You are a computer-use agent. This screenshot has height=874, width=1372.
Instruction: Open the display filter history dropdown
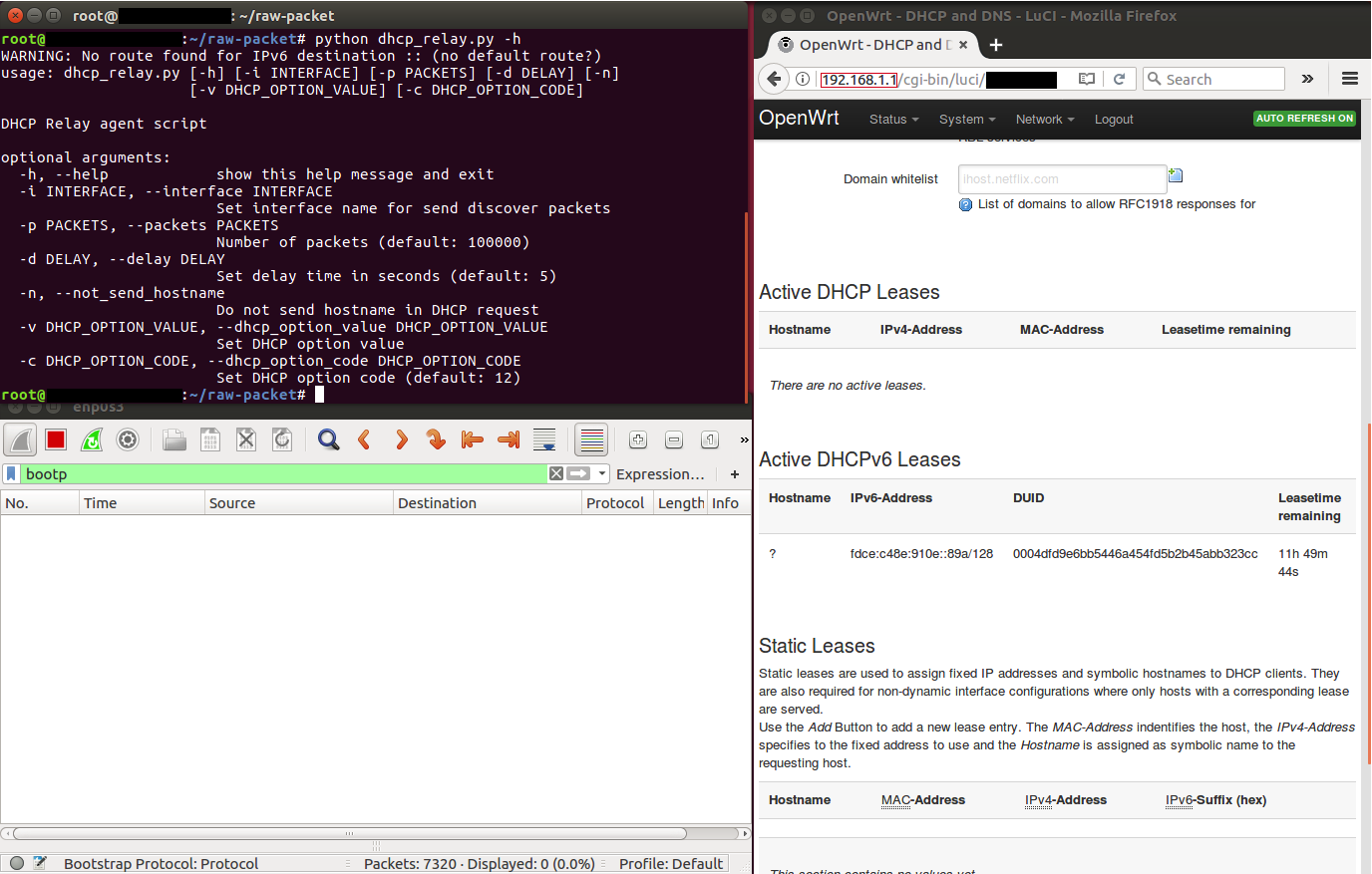pos(601,473)
